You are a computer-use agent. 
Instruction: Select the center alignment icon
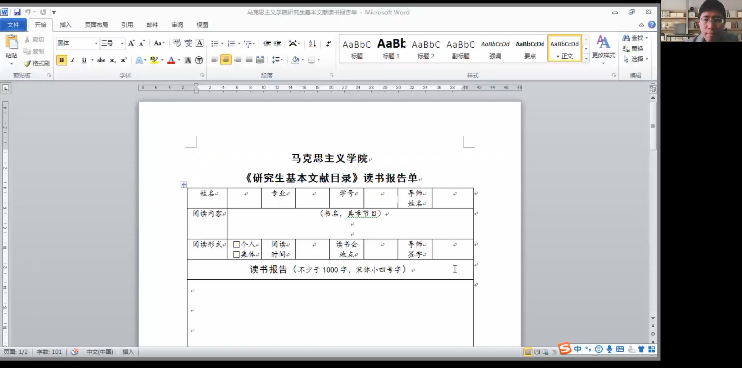pyautogui.click(x=226, y=60)
